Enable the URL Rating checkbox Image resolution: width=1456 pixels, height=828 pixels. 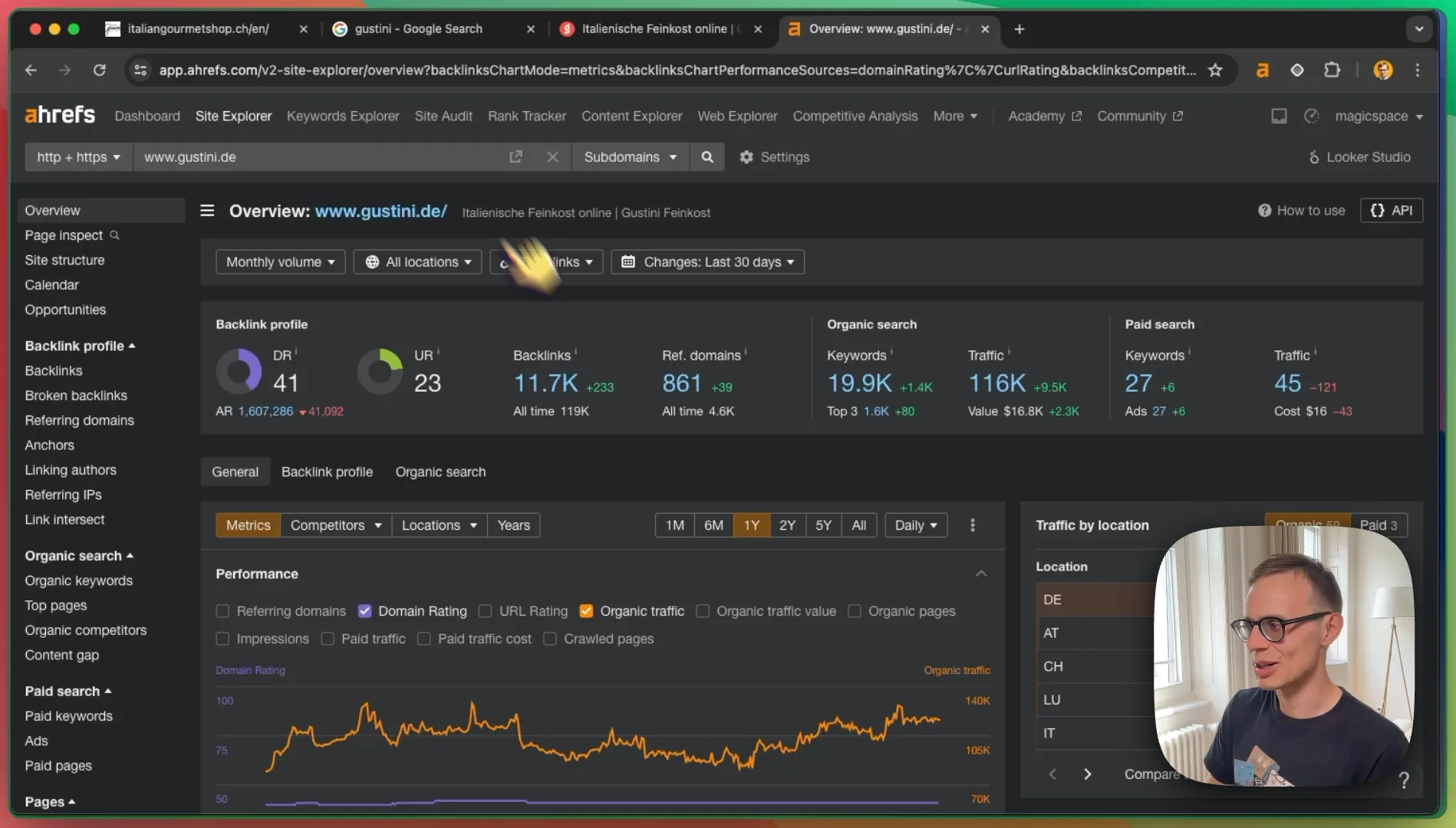click(x=485, y=611)
